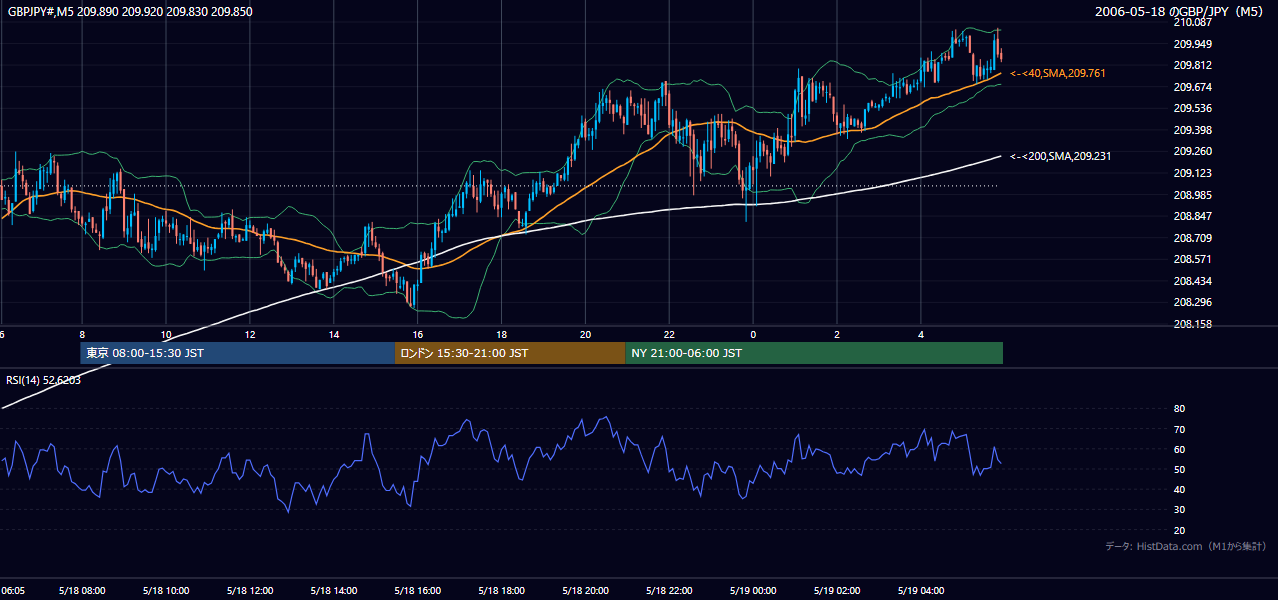
Task: Click hour label 20 under price chart
Action: [586, 335]
